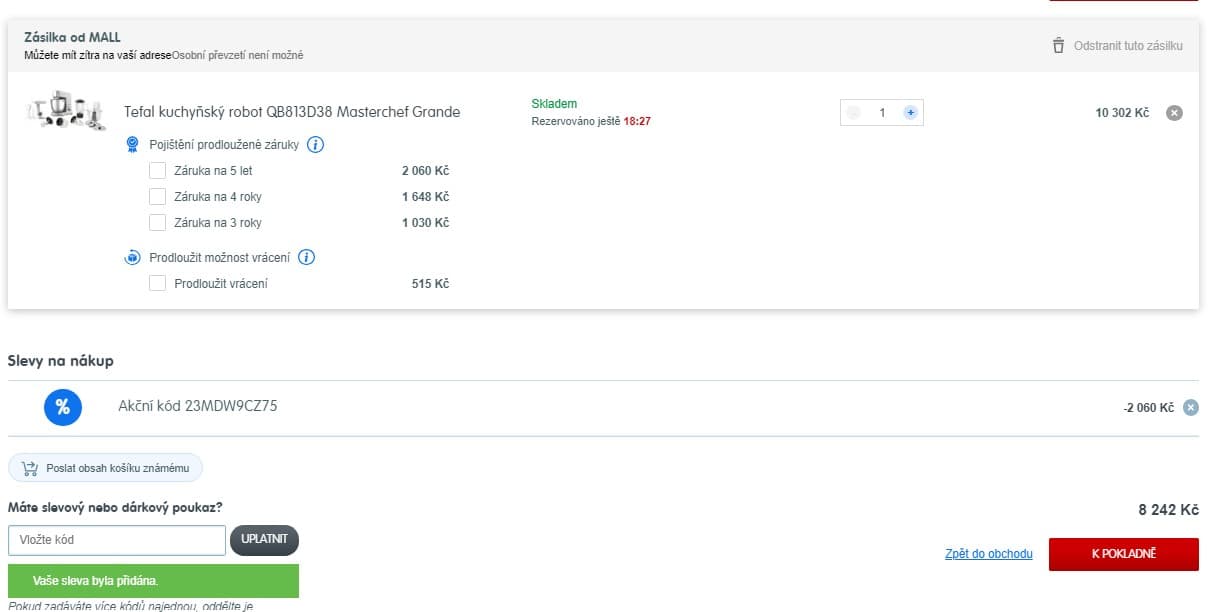Remove the Tefal robot item with the X icon

(1175, 113)
